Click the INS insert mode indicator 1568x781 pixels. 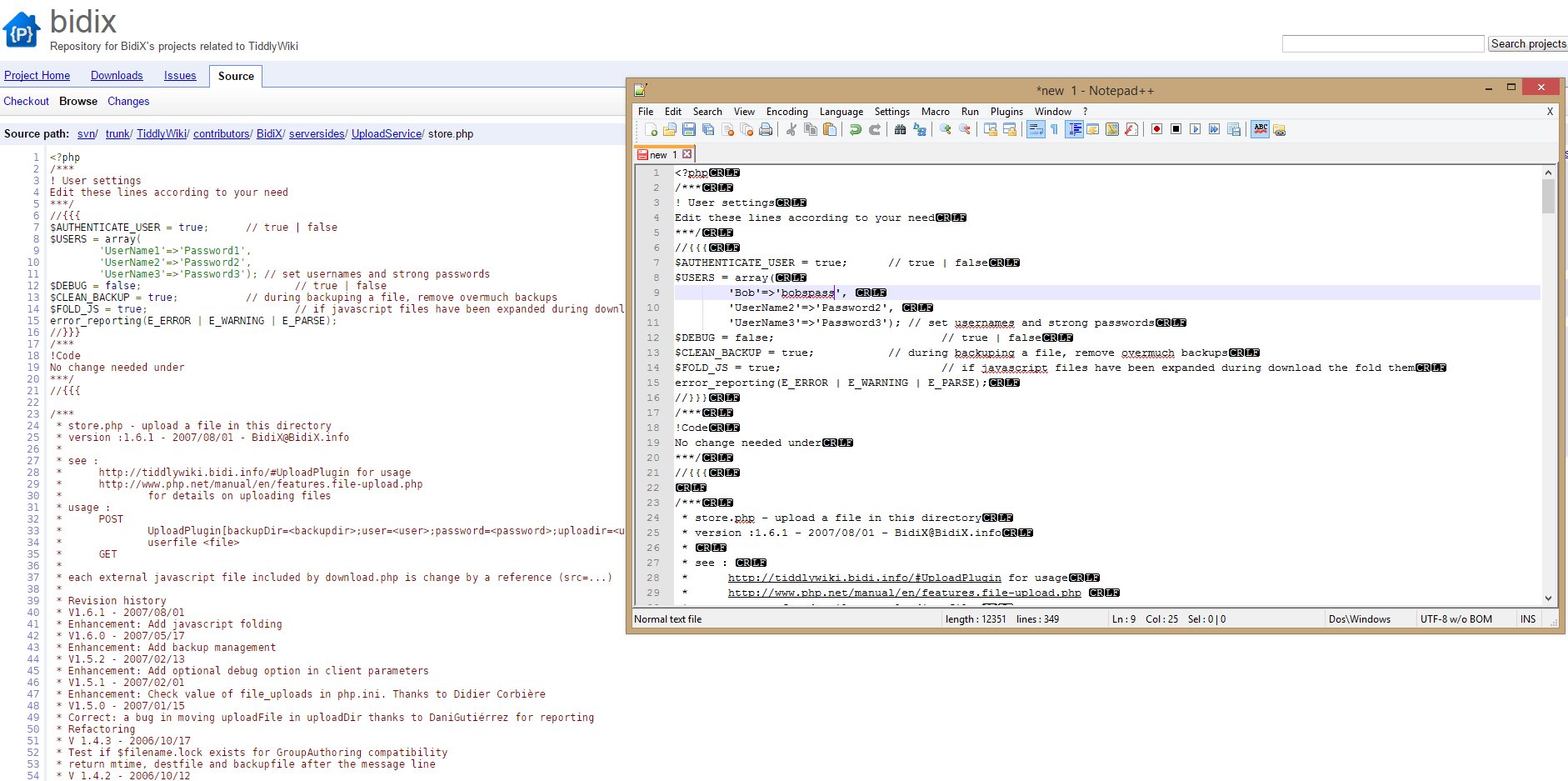[x=1528, y=619]
